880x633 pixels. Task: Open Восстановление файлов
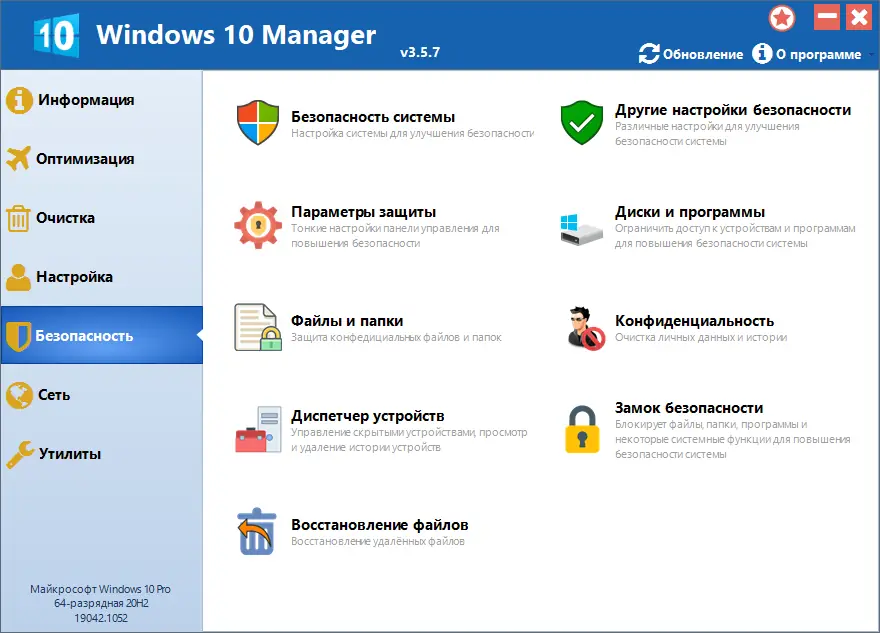[x=379, y=525]
